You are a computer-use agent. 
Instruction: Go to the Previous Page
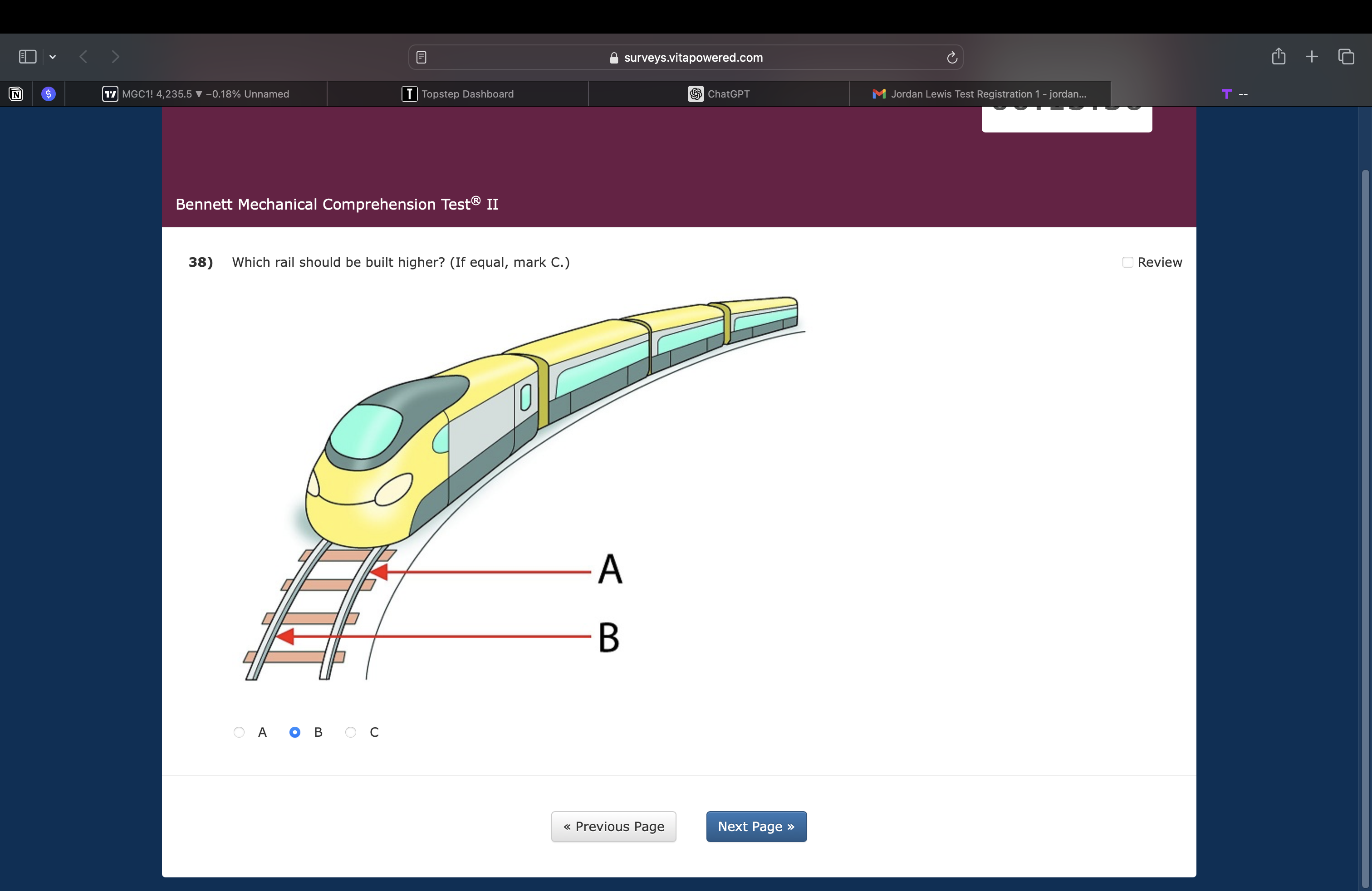point(613,827)
